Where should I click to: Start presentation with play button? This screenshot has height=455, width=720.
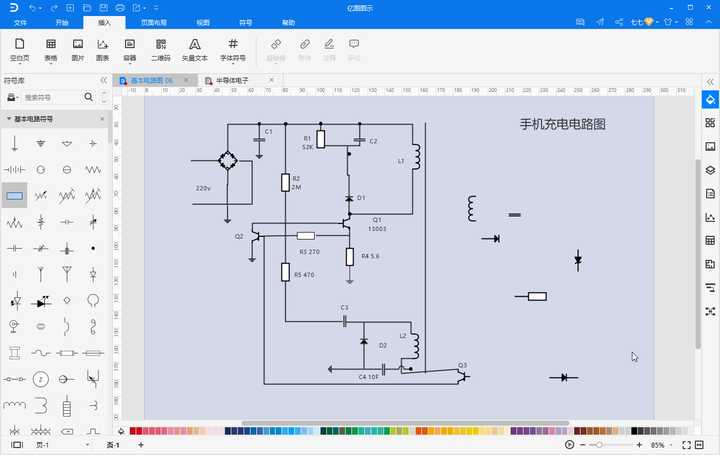coord(569,444)
